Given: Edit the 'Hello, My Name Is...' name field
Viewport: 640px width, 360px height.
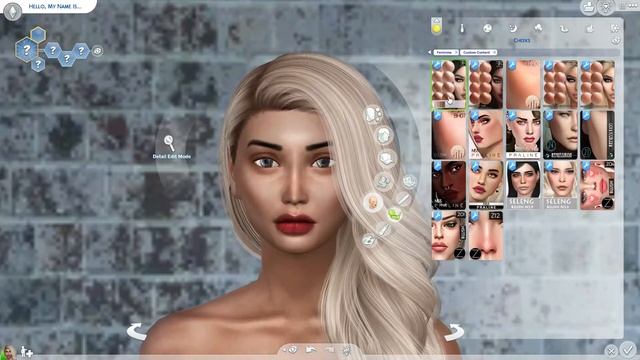Looking at the screenshot, I should [x=55, y=7].
